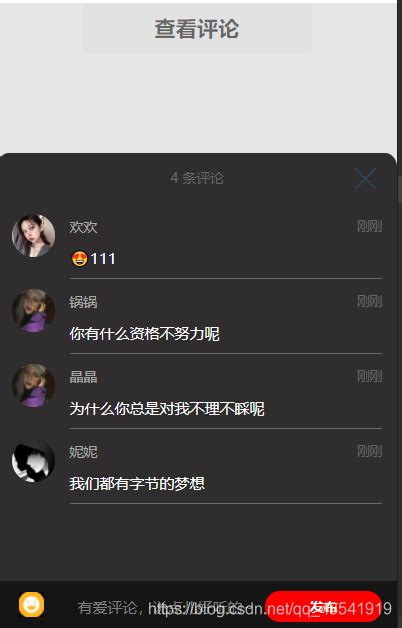Image resolution: width=402 pixels, height=628 pixels.
Task: Click the 4 条评论 header label
Action: coord(197,178)
